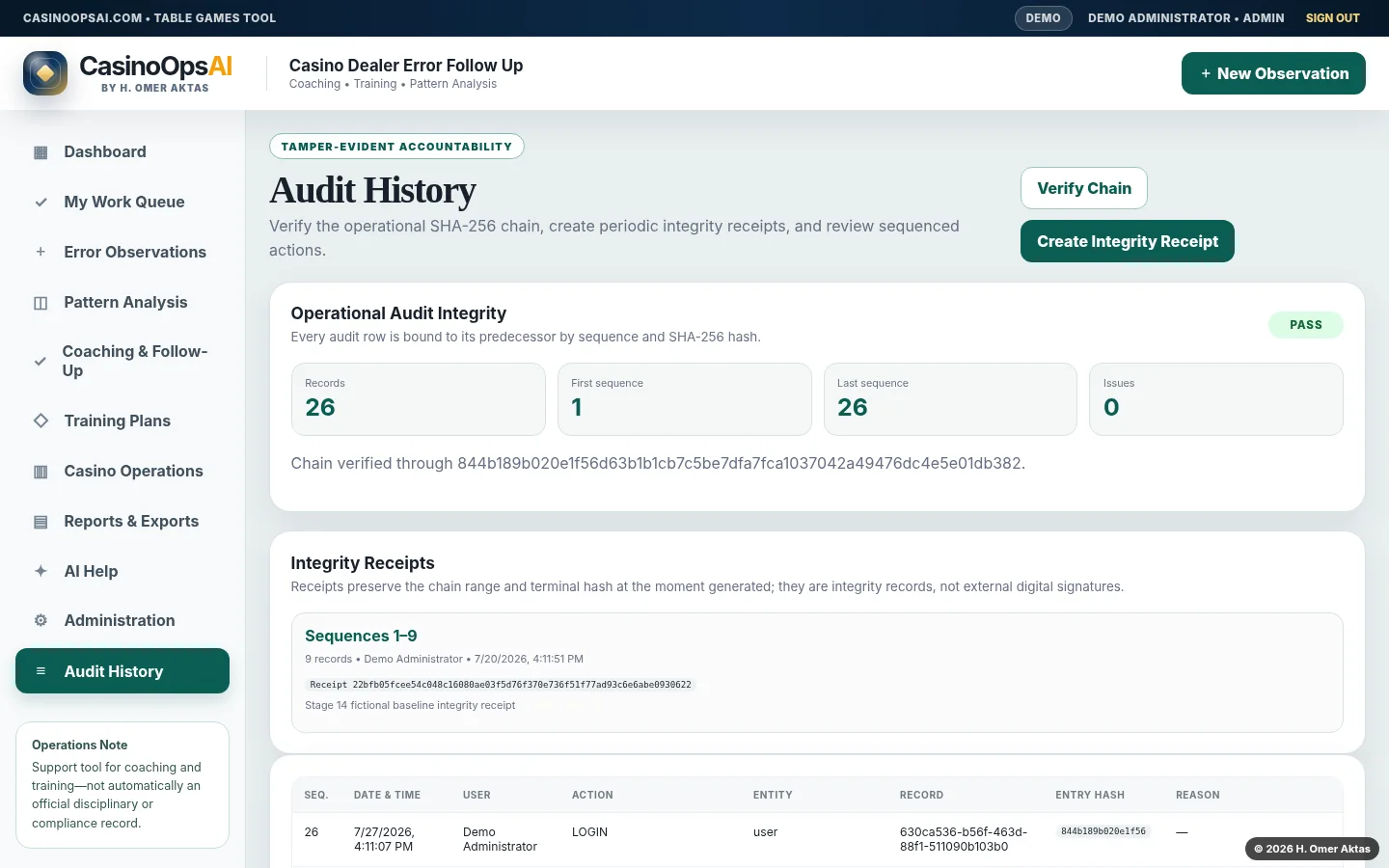
Task: Open Coaching & Follow-Up section
Action: pyautogui.click(x=123, y=362)
